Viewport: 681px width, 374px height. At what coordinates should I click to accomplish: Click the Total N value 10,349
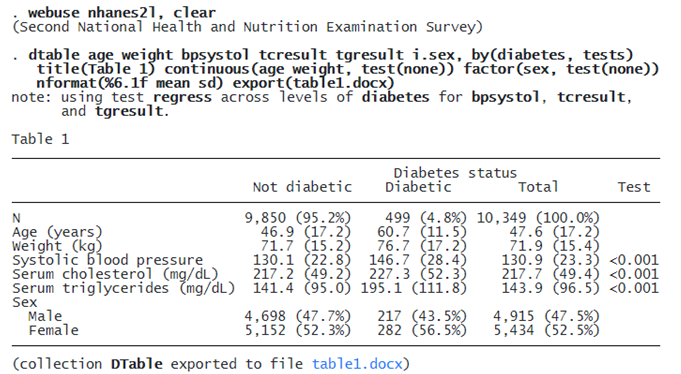click(502, 218)
